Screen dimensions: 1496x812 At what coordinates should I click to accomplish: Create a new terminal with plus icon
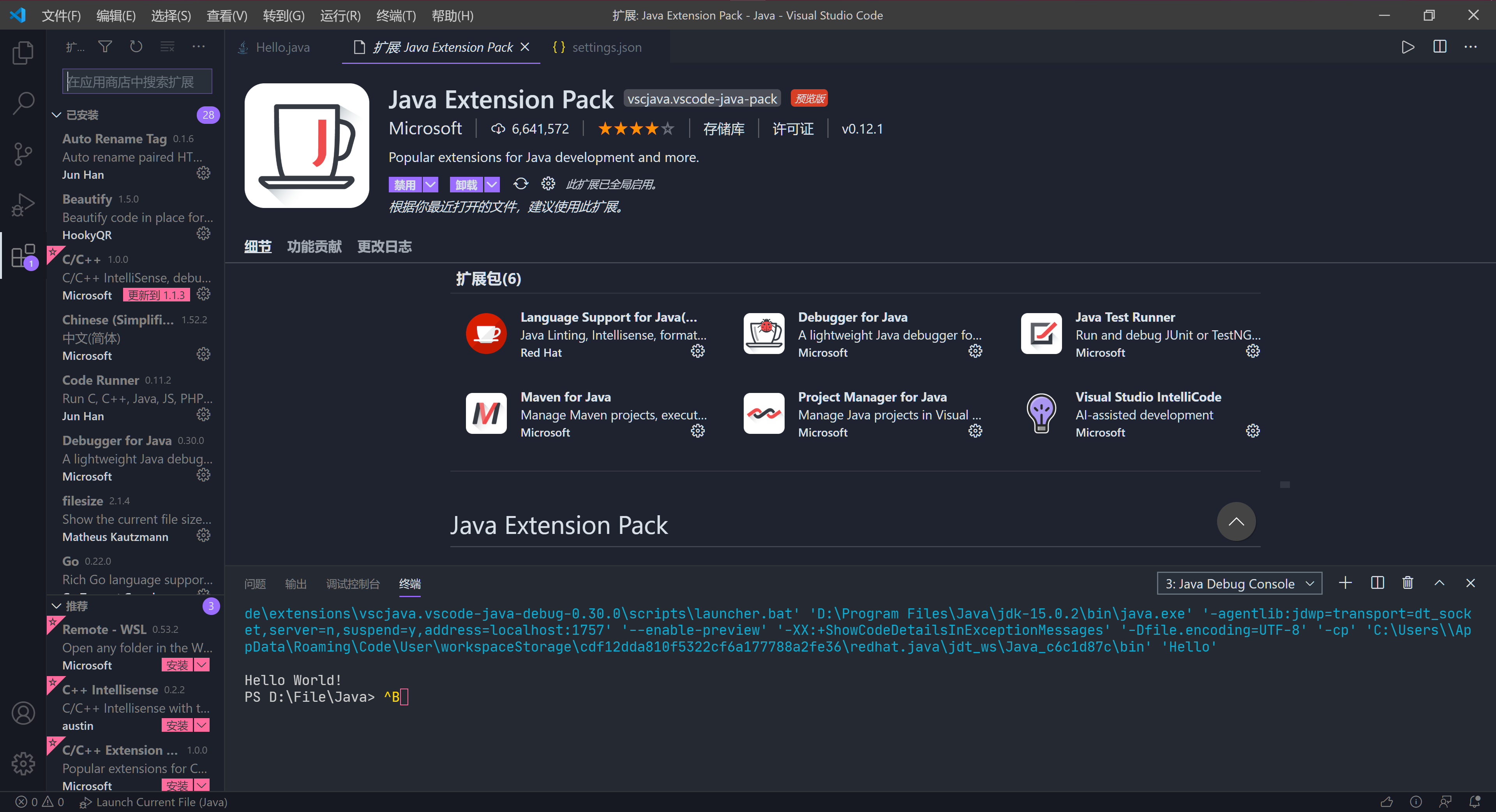(x=1345, y=583)
